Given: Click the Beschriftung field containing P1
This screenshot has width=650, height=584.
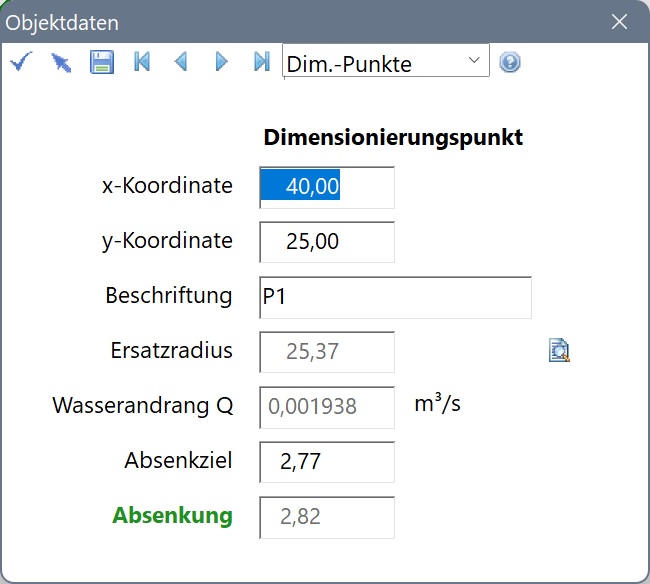Looking at the screenshot, I should pyautogui.click(x=395, y=297).
